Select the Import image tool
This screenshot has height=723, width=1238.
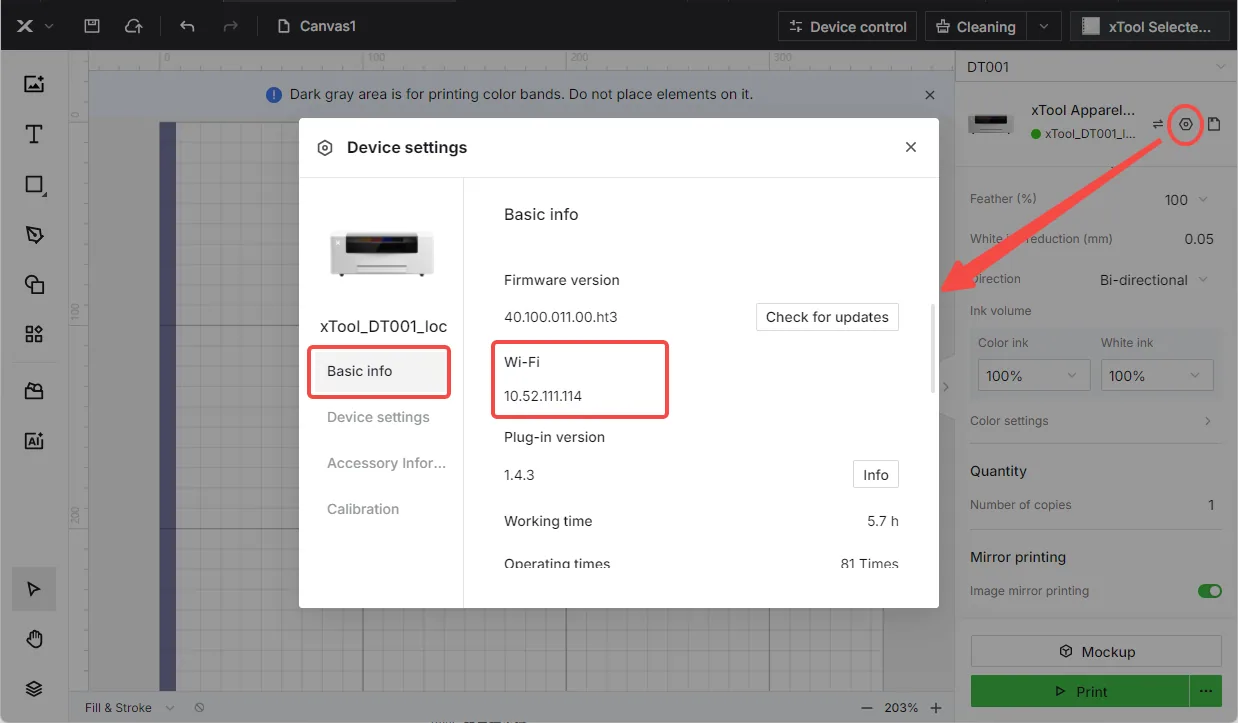coord(34,84)
